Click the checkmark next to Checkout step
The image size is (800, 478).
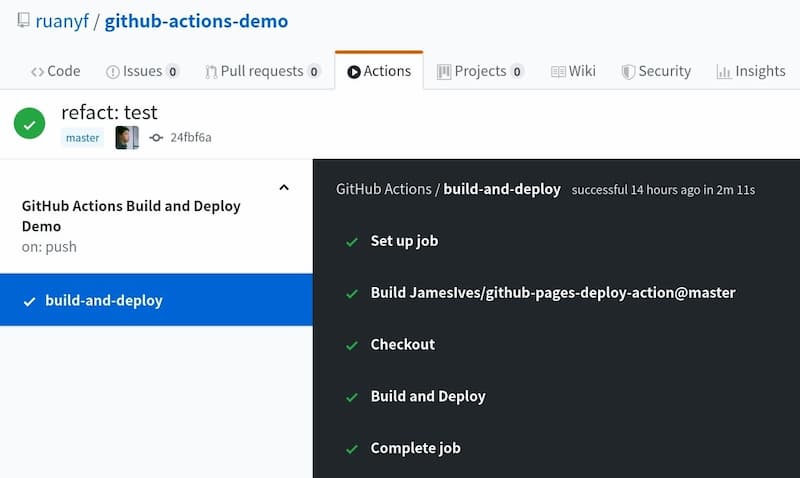tap(351, 345)
